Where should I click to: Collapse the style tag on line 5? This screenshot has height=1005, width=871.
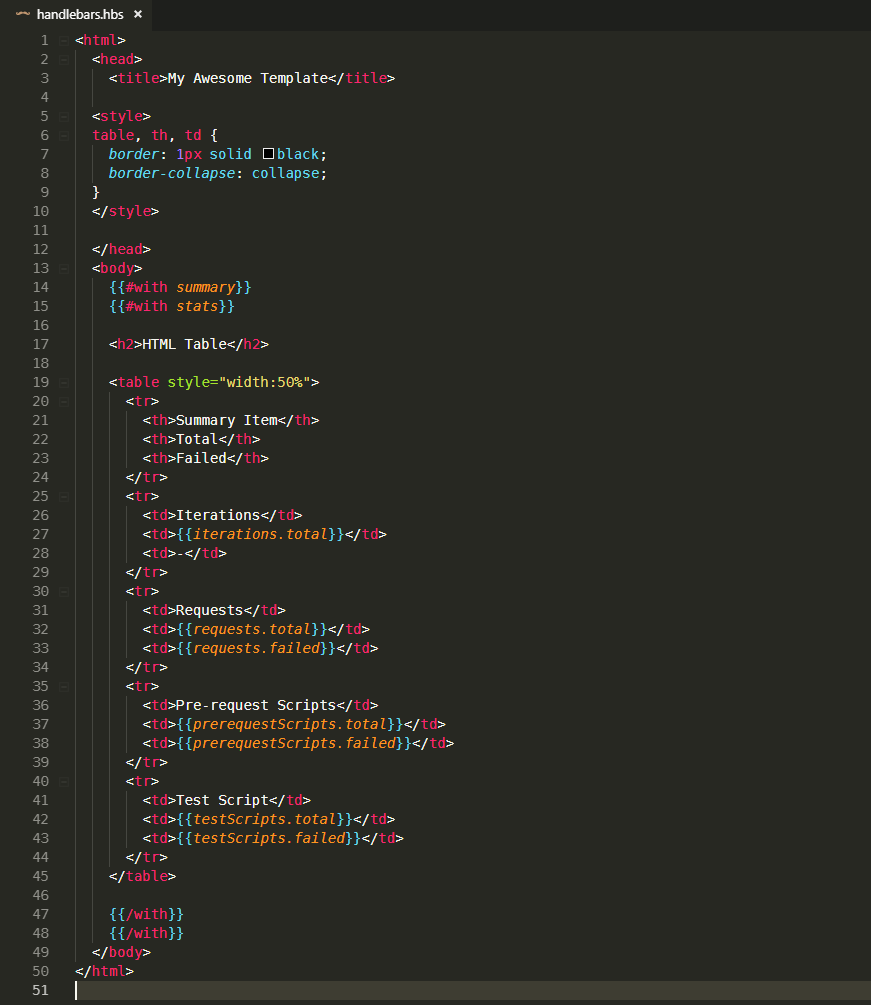pyautogui.click(x=63, y=117)
